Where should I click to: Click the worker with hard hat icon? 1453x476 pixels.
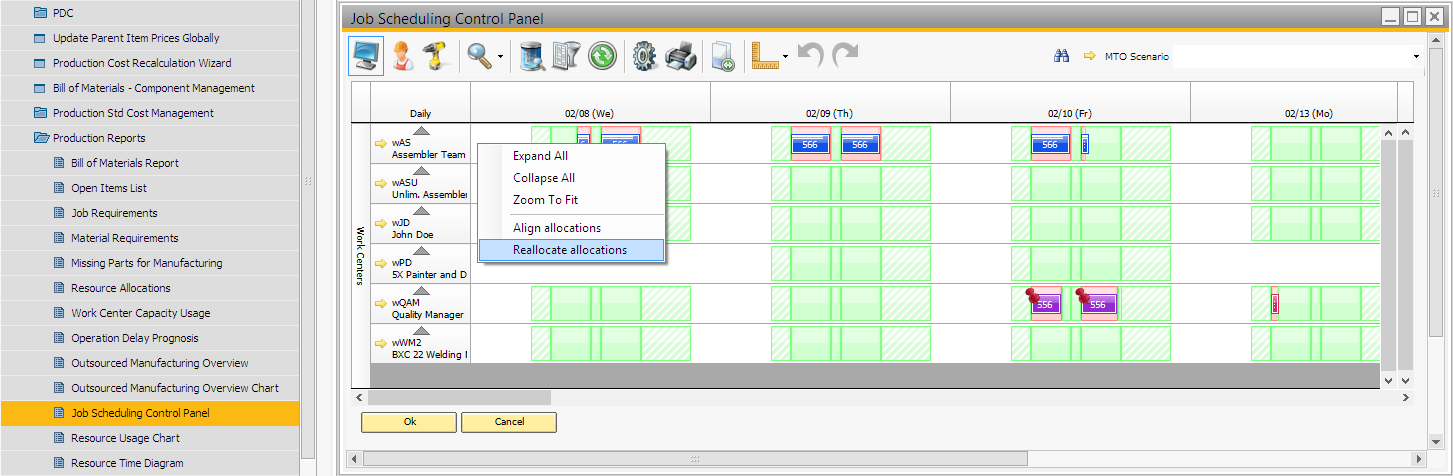pos(402,56)
